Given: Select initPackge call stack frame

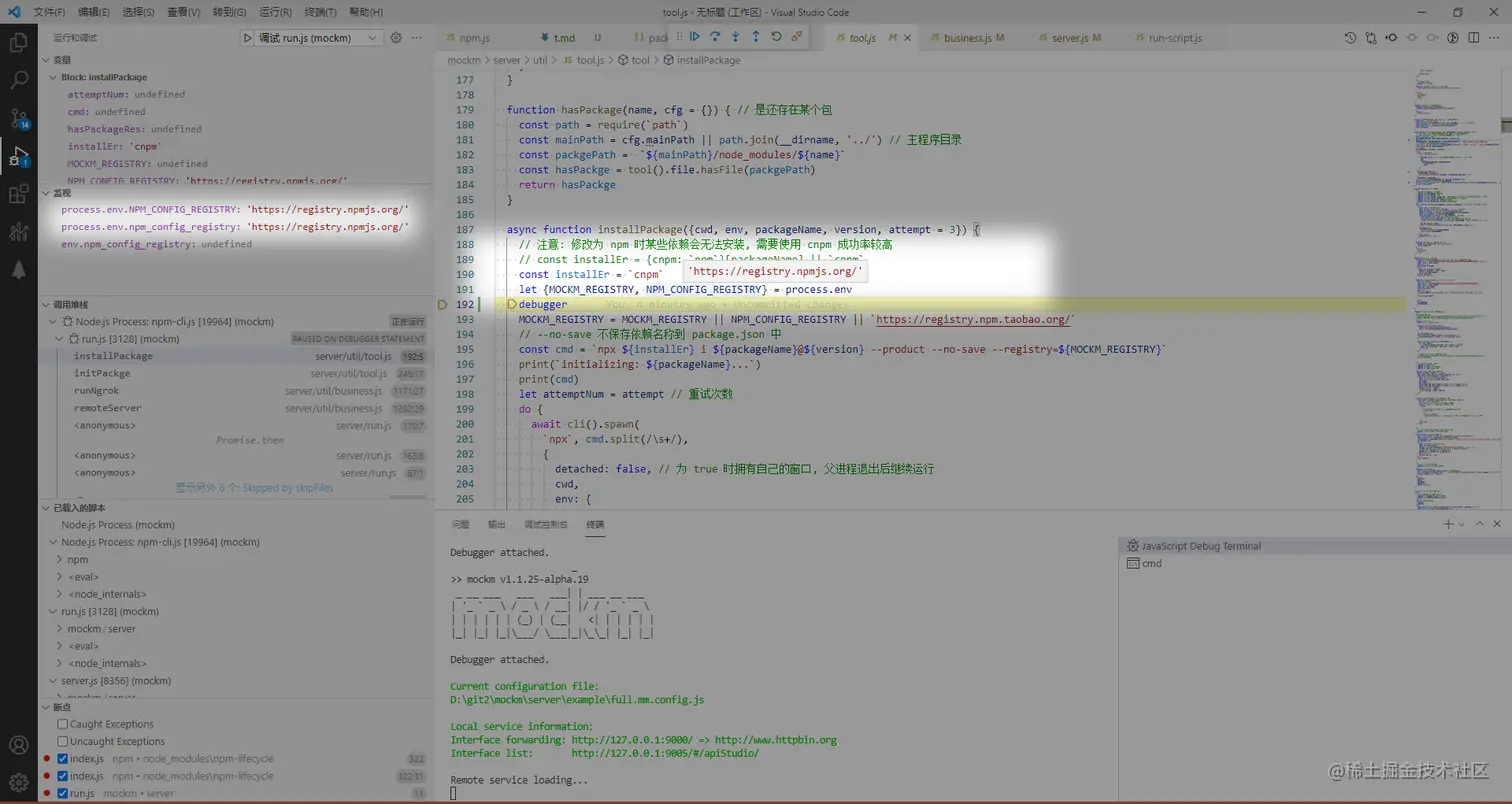Looking at the screenshot, I should 236,373.
